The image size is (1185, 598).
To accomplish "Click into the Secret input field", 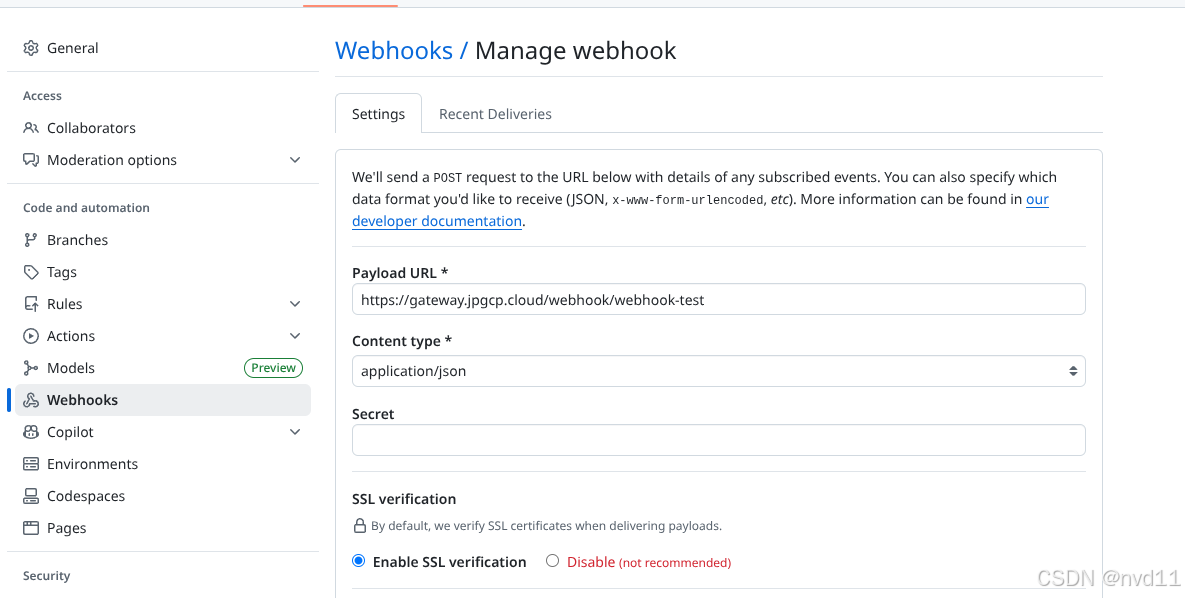I will [x=719, y=440].
